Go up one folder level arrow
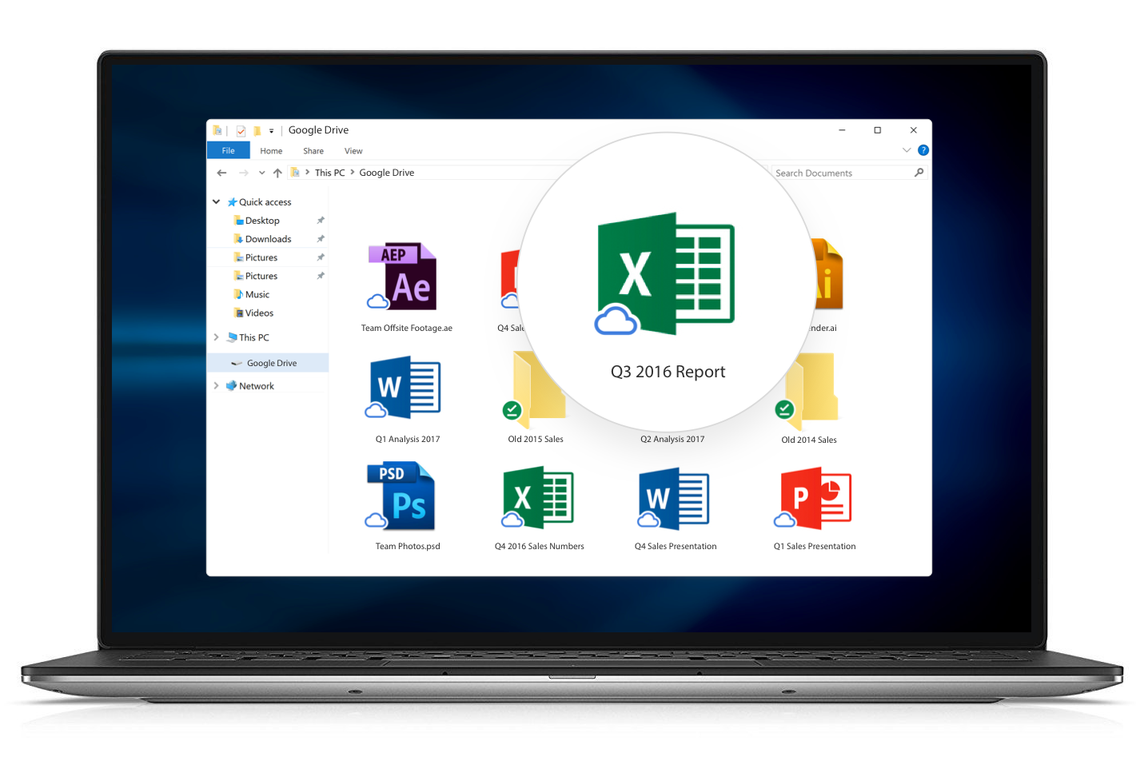This screenshot has height=757, width=1136. click(277, 172)
